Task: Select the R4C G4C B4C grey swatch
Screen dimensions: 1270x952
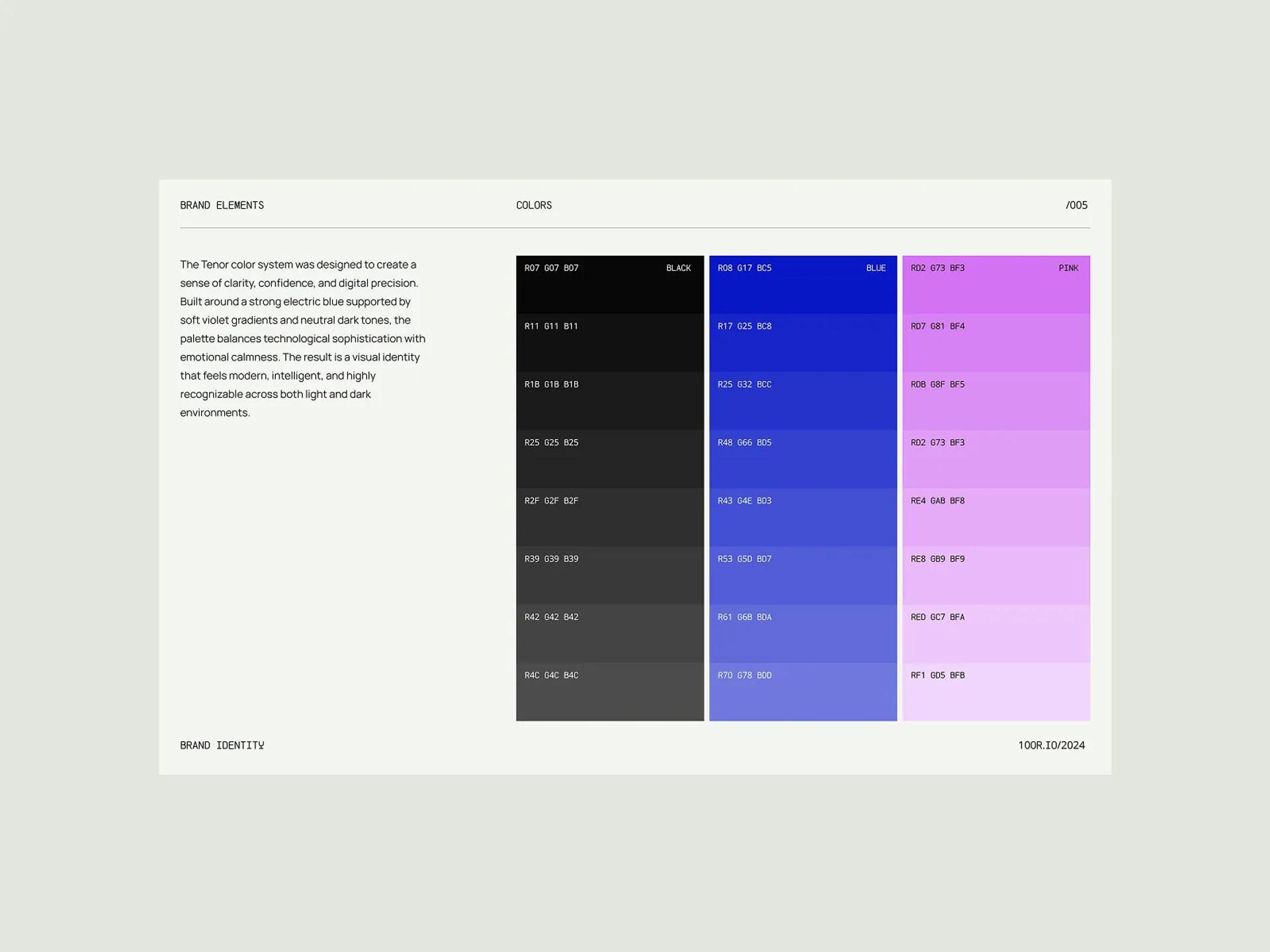Action: tap(610, 692)
